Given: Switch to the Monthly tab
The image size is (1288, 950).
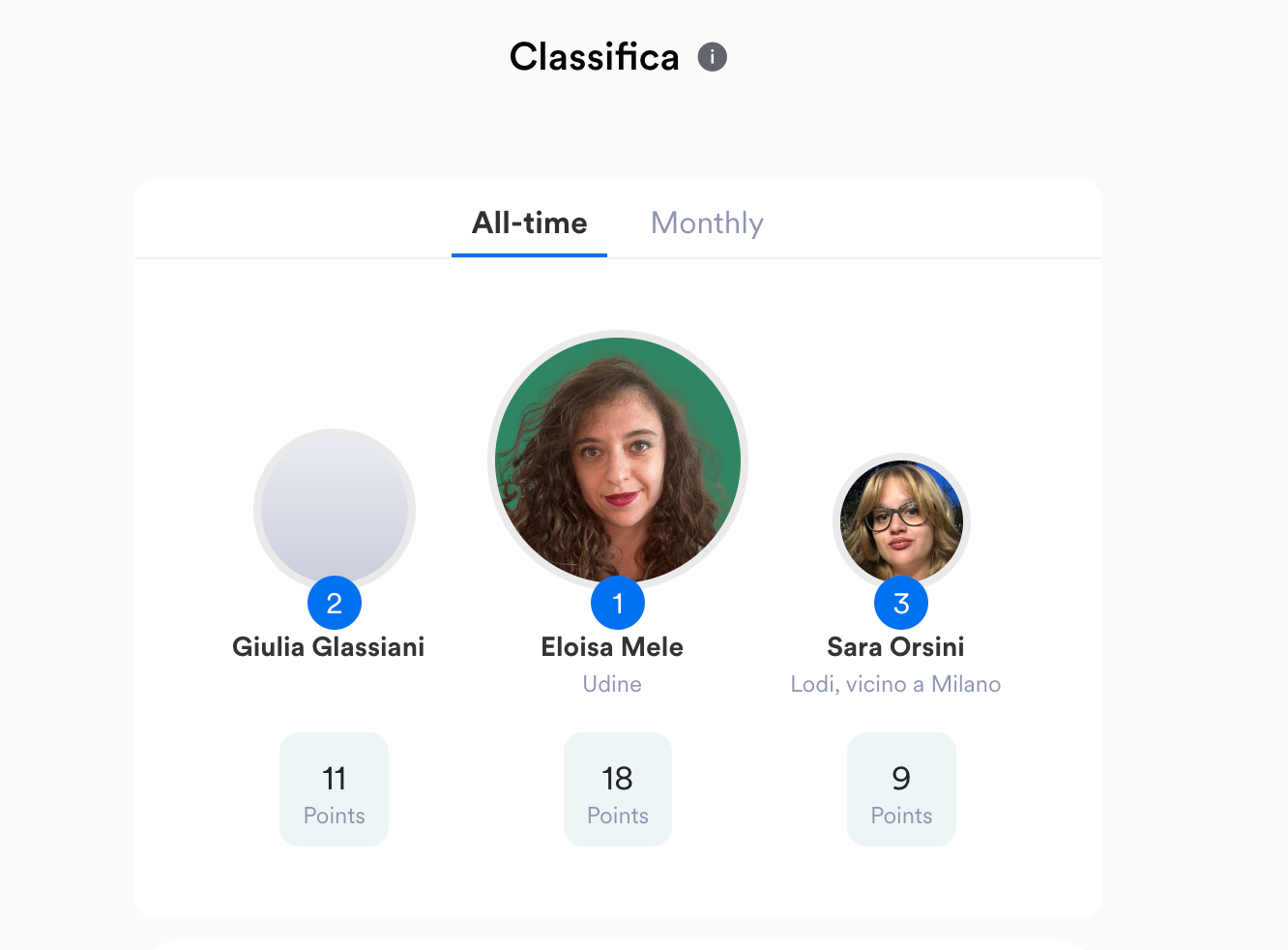Looking at the screenshot, I should click(707, 223).
